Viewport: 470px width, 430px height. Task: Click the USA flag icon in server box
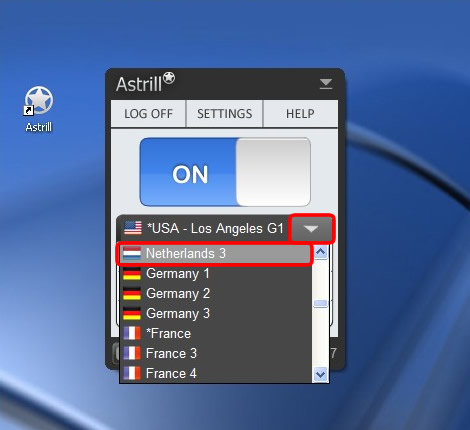(133, 228)
